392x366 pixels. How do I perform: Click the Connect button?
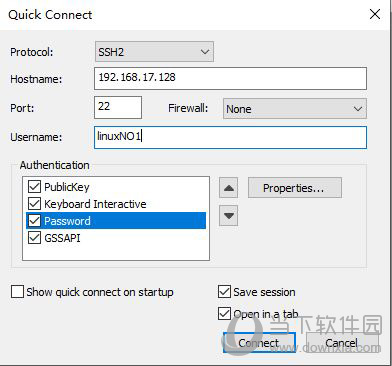pyautogui.click(x=259, y=342)
